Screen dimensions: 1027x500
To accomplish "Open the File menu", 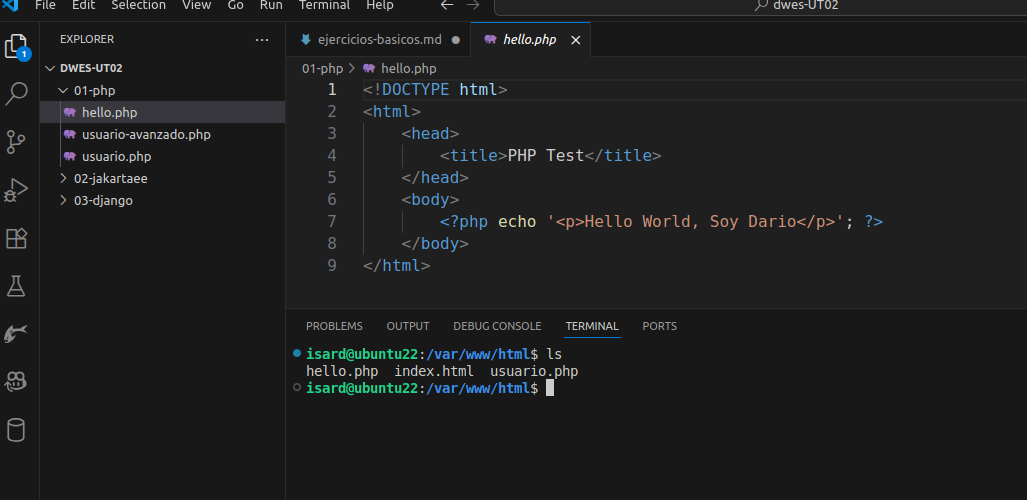I will [x=45, y=5].
